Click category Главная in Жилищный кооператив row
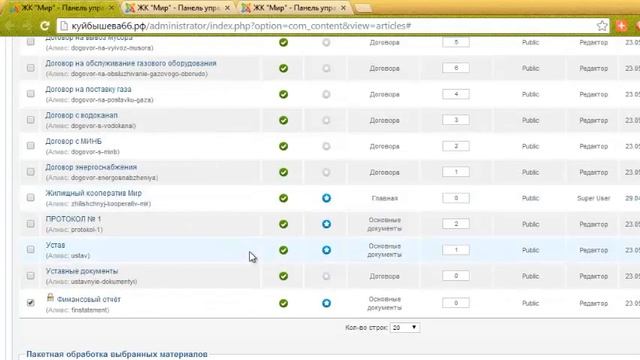The image size is (640, 360). 384,198
